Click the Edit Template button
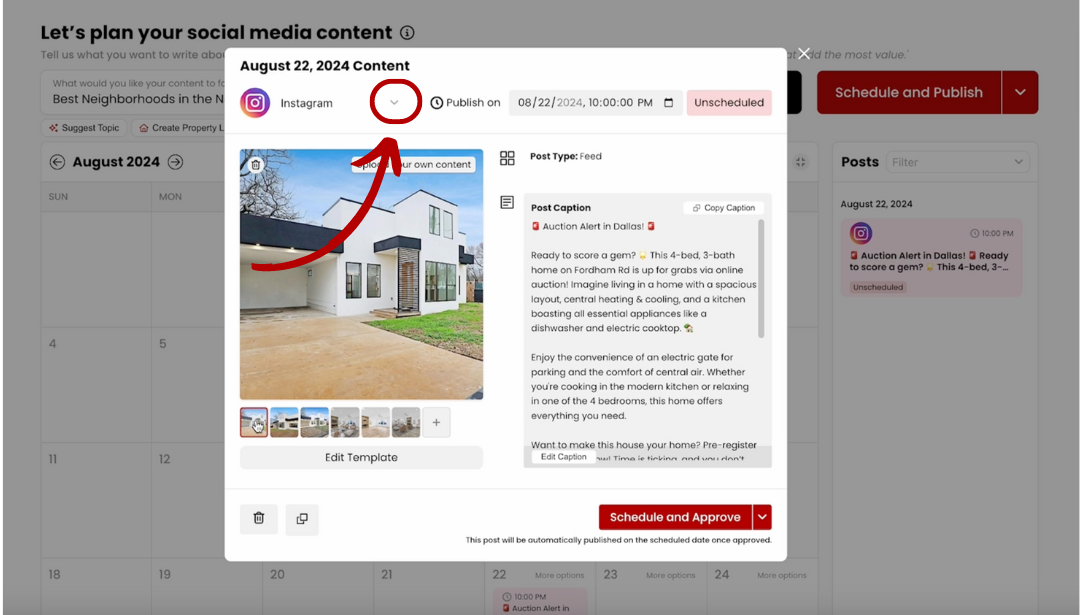 coord(361,457)
